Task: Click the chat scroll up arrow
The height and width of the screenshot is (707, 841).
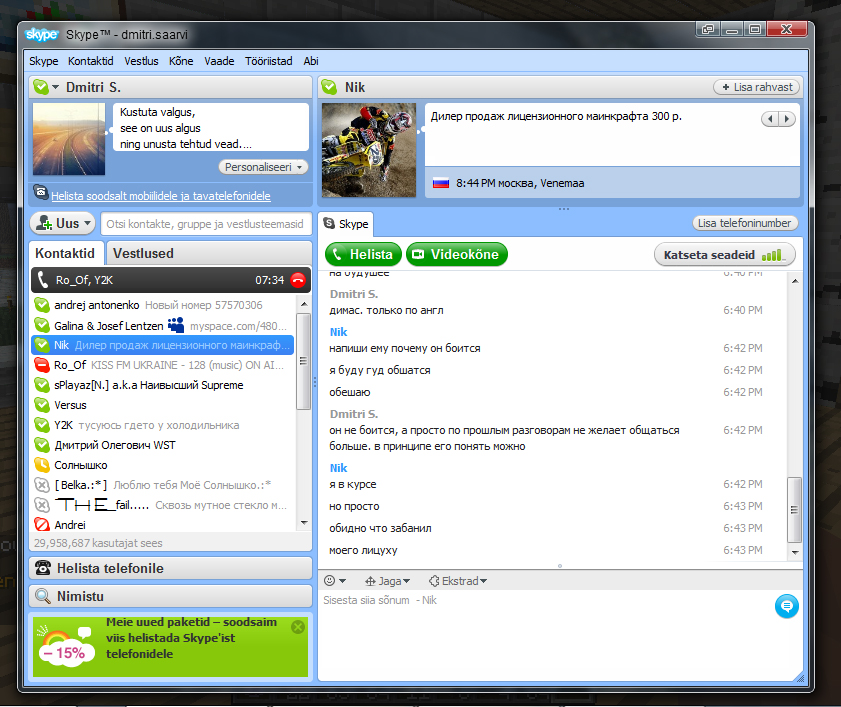Action: (795, 281)
